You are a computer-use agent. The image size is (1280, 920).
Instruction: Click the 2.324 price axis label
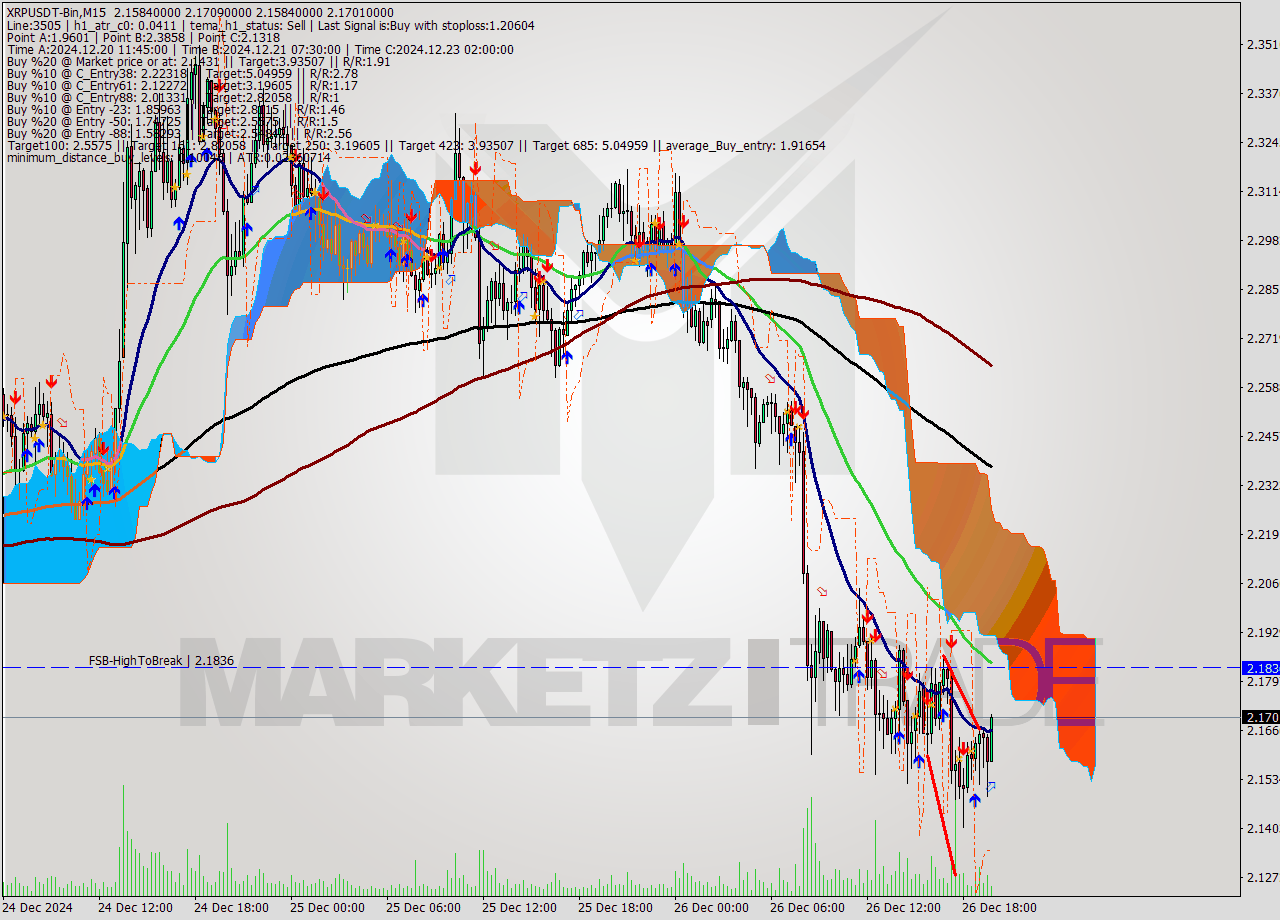(1262, 142)
